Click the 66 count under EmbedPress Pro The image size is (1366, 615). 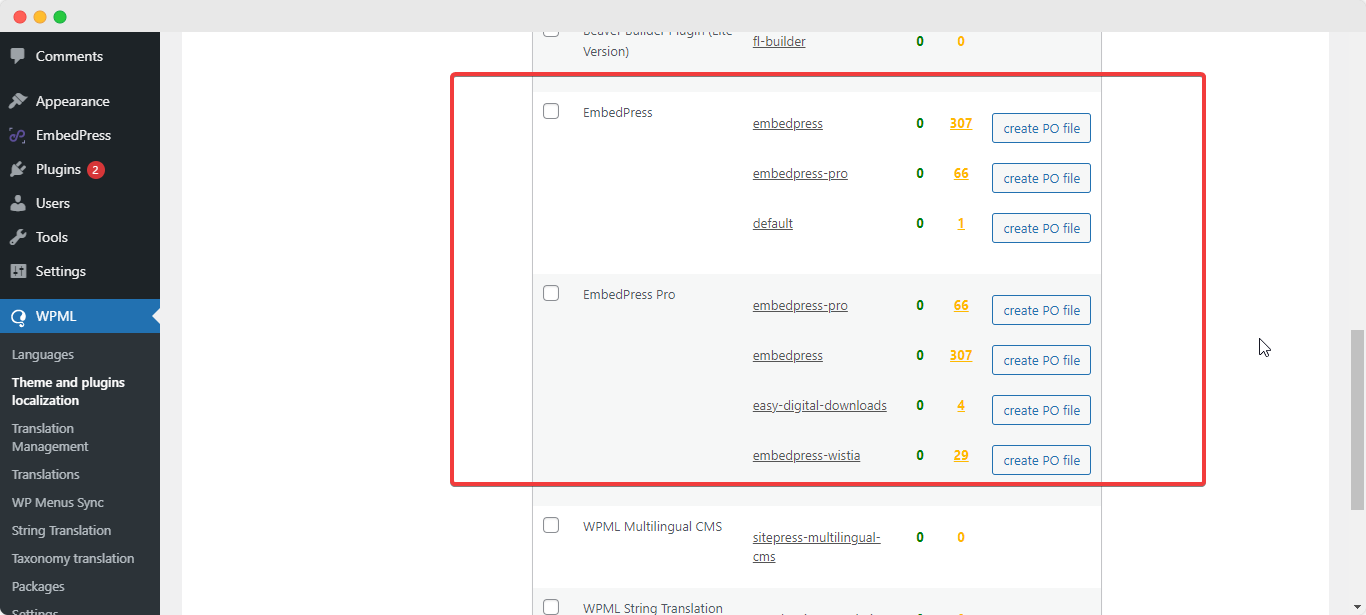pos(961,305)
